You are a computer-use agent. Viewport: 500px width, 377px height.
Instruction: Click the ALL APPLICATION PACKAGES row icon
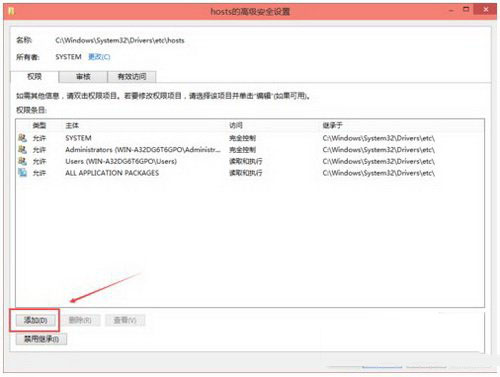click(x=22, y=173)
